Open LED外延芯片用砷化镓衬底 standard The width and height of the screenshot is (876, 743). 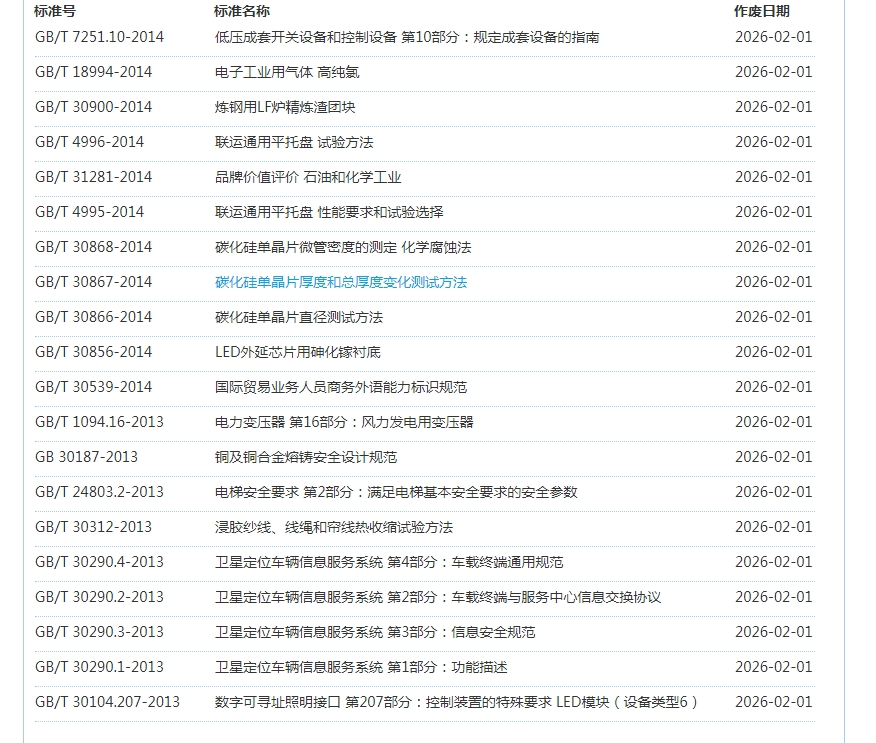(298, 352)
